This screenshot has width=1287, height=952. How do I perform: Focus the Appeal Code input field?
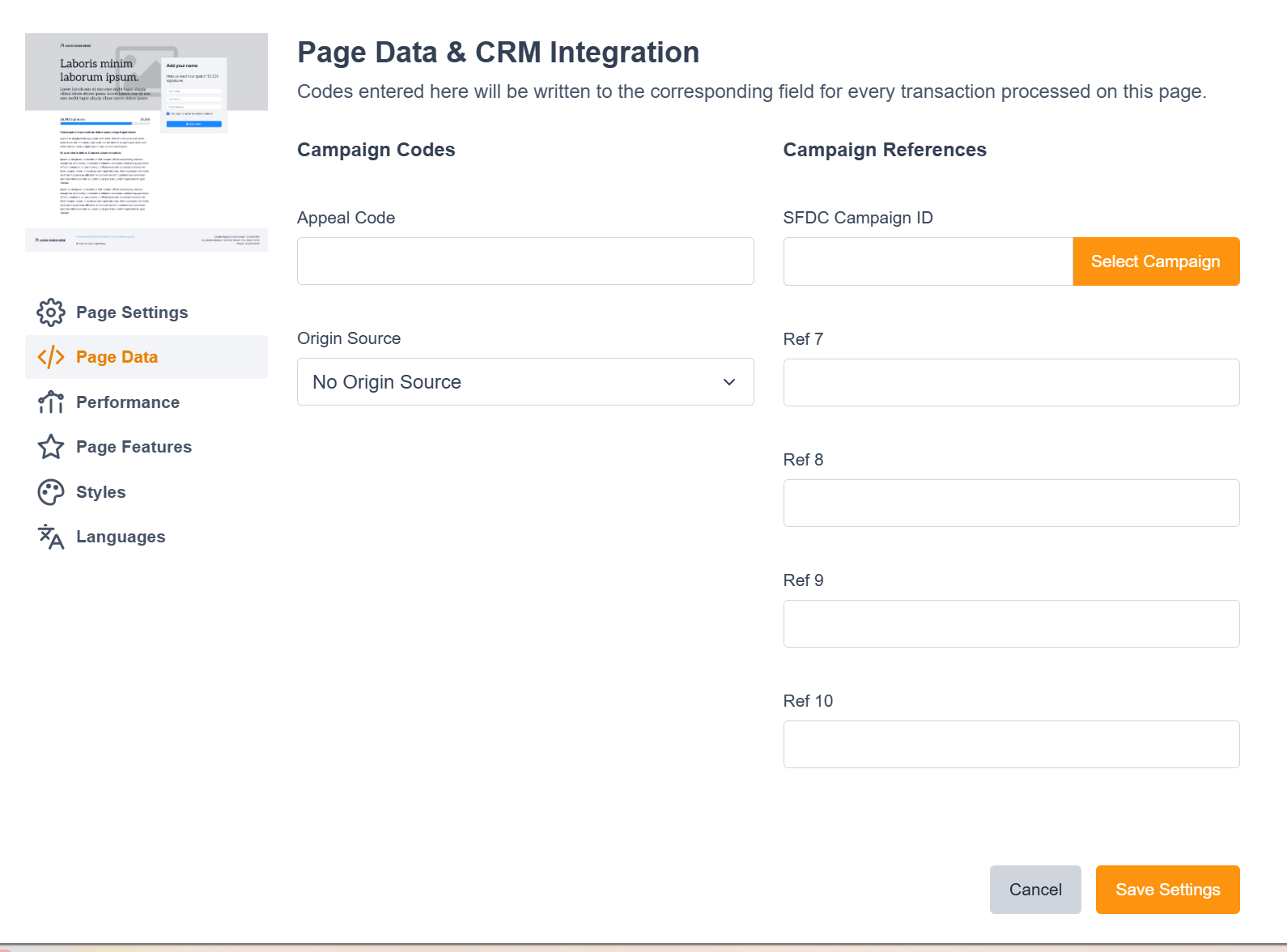point(525,261)
